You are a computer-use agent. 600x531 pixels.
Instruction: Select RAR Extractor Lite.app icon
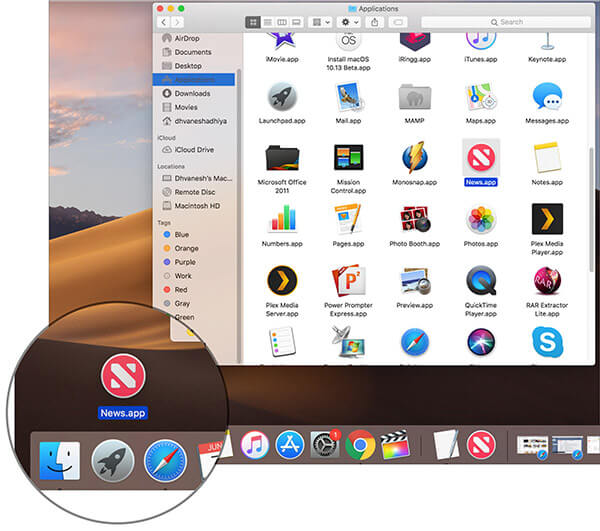point(547,281)
